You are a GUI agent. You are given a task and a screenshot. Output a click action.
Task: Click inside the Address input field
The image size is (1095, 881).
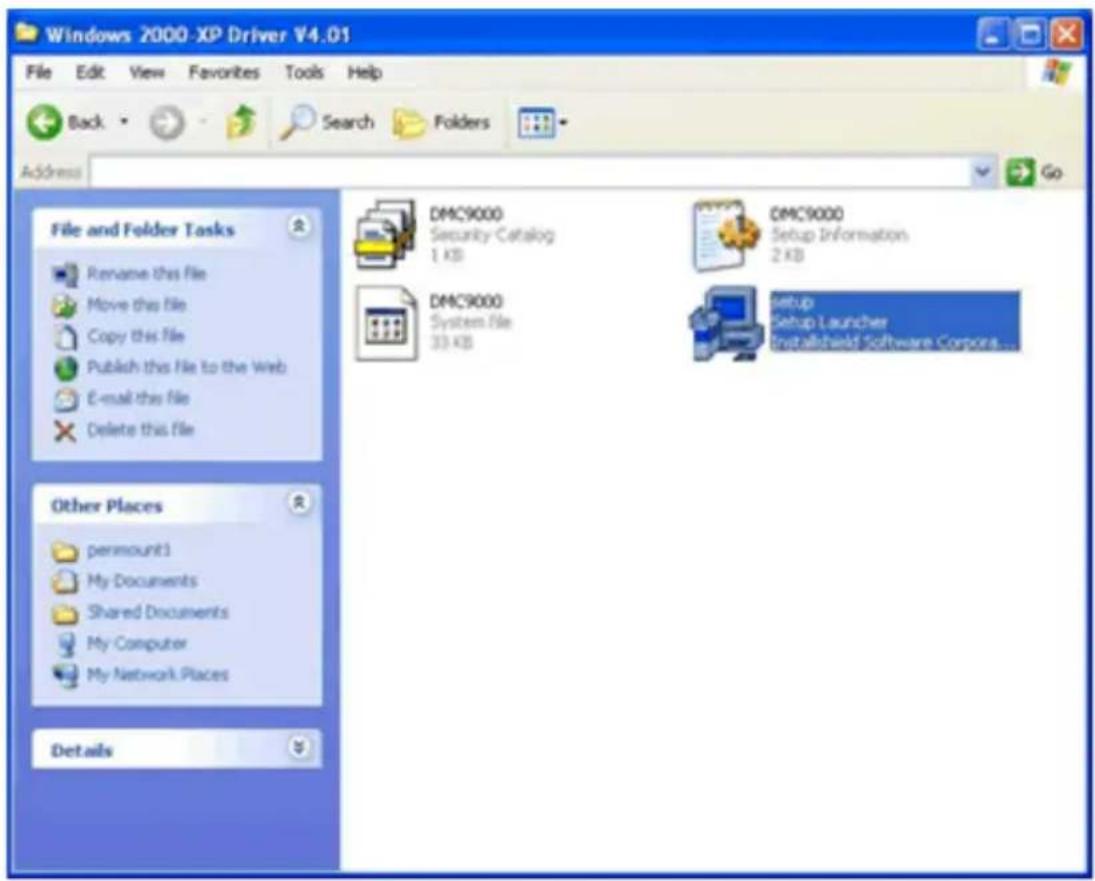531,172
